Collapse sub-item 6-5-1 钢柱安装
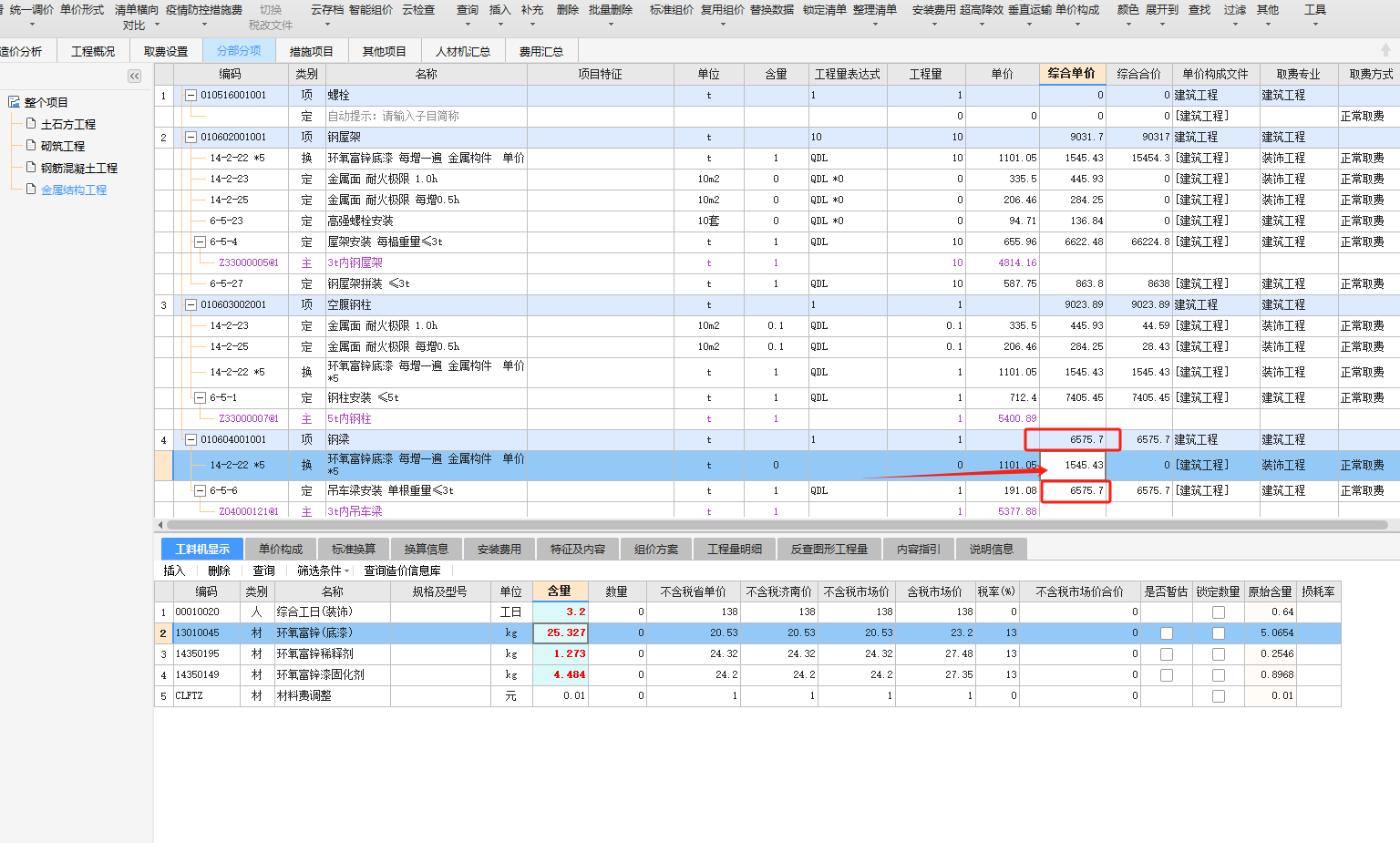 pos(201,397)
